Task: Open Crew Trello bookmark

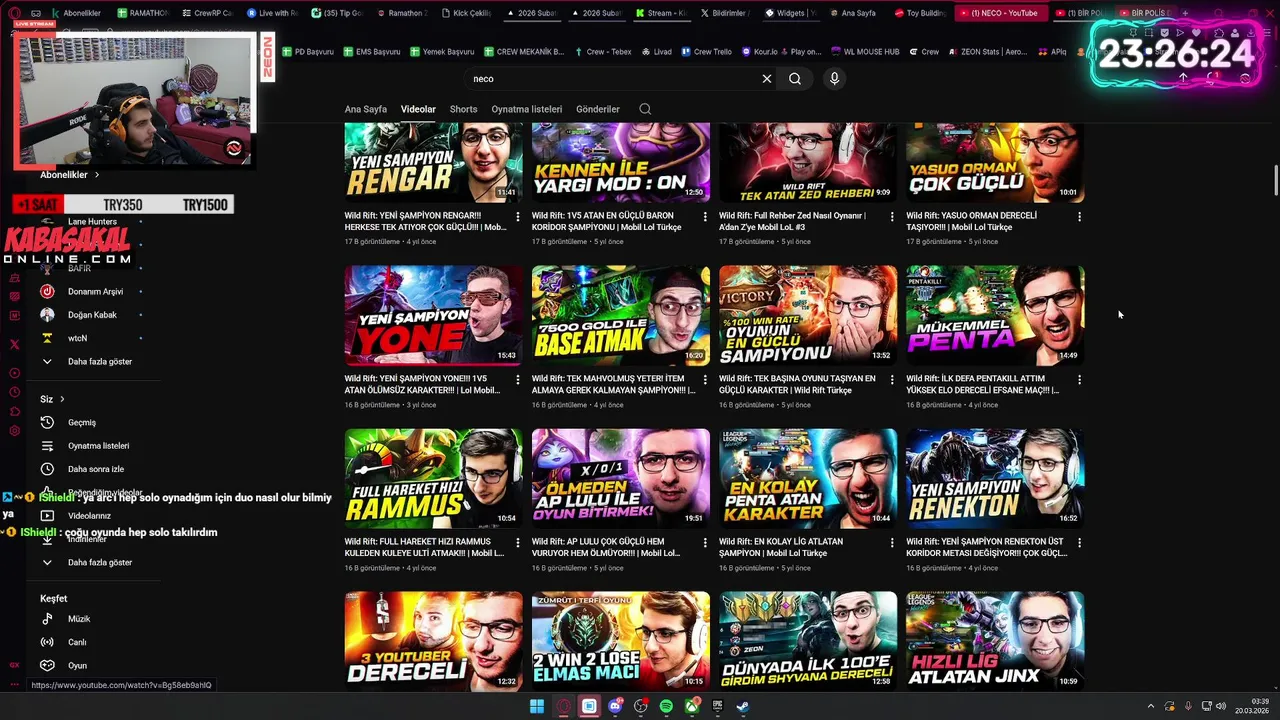Action: point(706,52)
